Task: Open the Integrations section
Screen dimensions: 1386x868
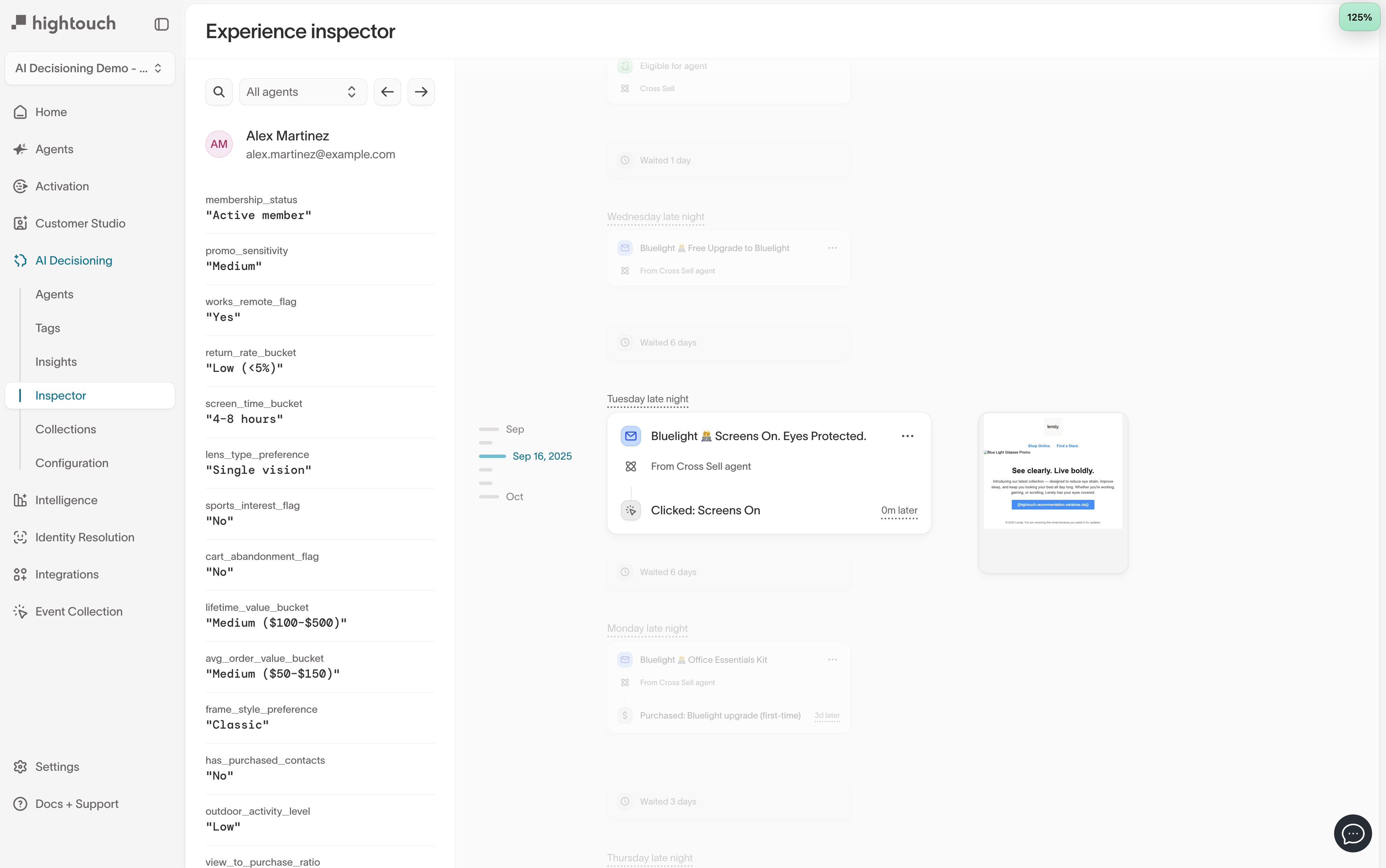Action: click(x=67, y=574)
